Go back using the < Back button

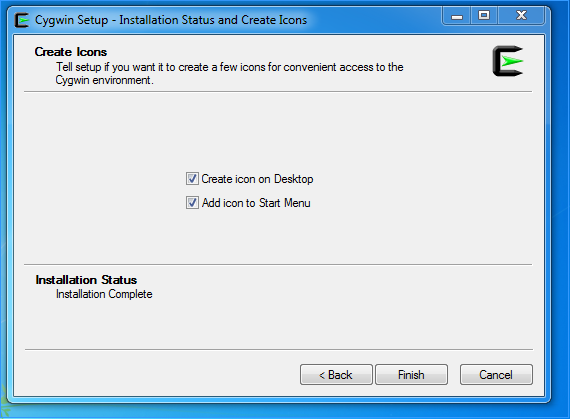[336, 375]
